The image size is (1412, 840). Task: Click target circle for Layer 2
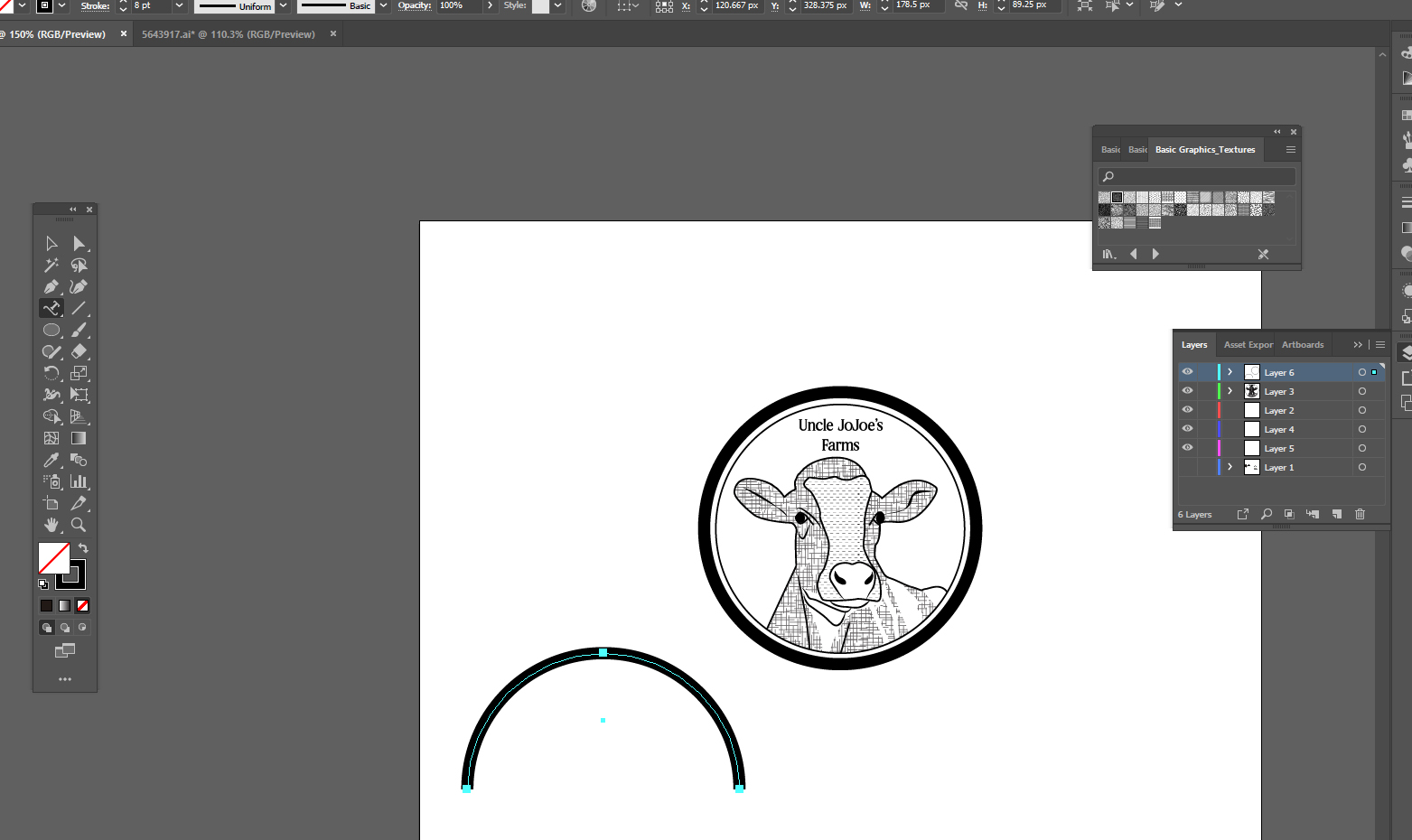1361,410
